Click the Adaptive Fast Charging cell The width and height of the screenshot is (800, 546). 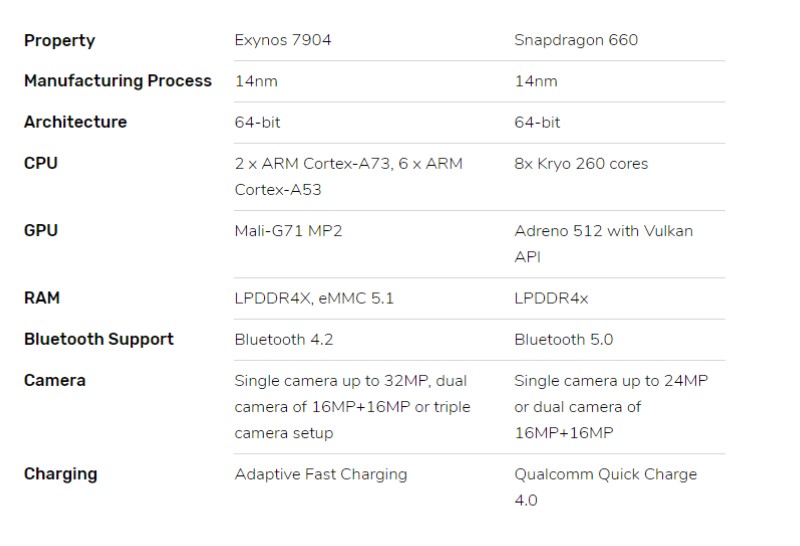coord(320,474)
